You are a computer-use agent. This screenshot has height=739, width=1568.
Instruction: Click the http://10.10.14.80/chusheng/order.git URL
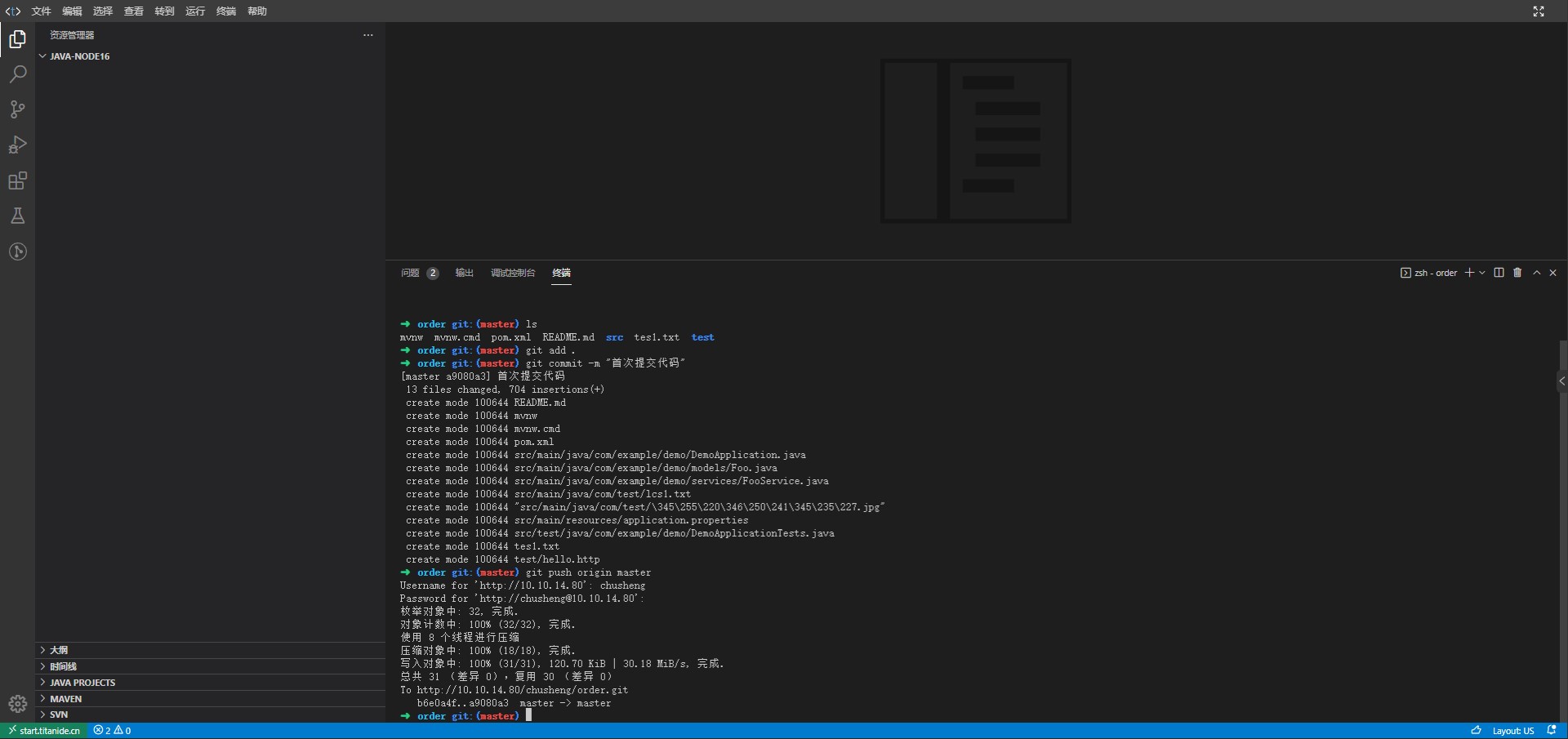(523, 690)
